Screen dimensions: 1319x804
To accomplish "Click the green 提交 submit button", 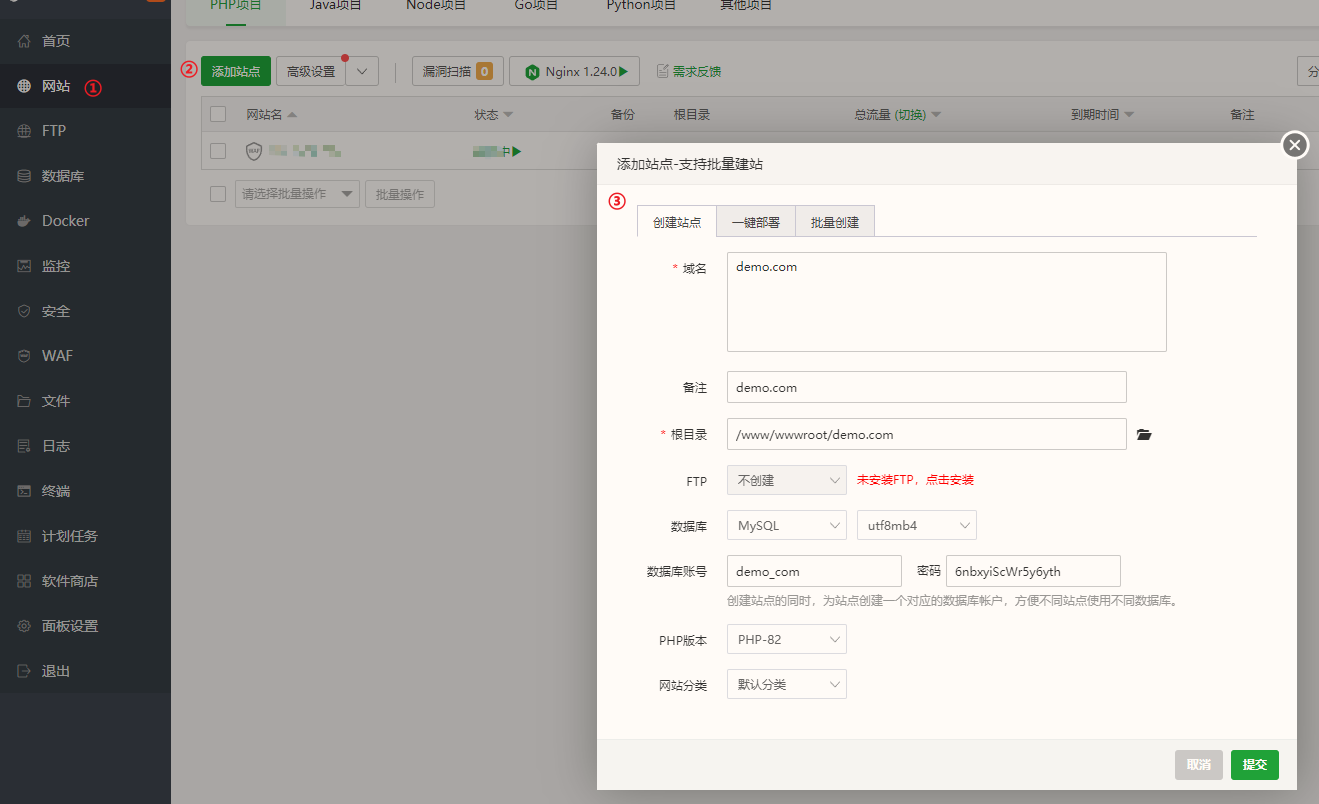I will point(1255,765).
